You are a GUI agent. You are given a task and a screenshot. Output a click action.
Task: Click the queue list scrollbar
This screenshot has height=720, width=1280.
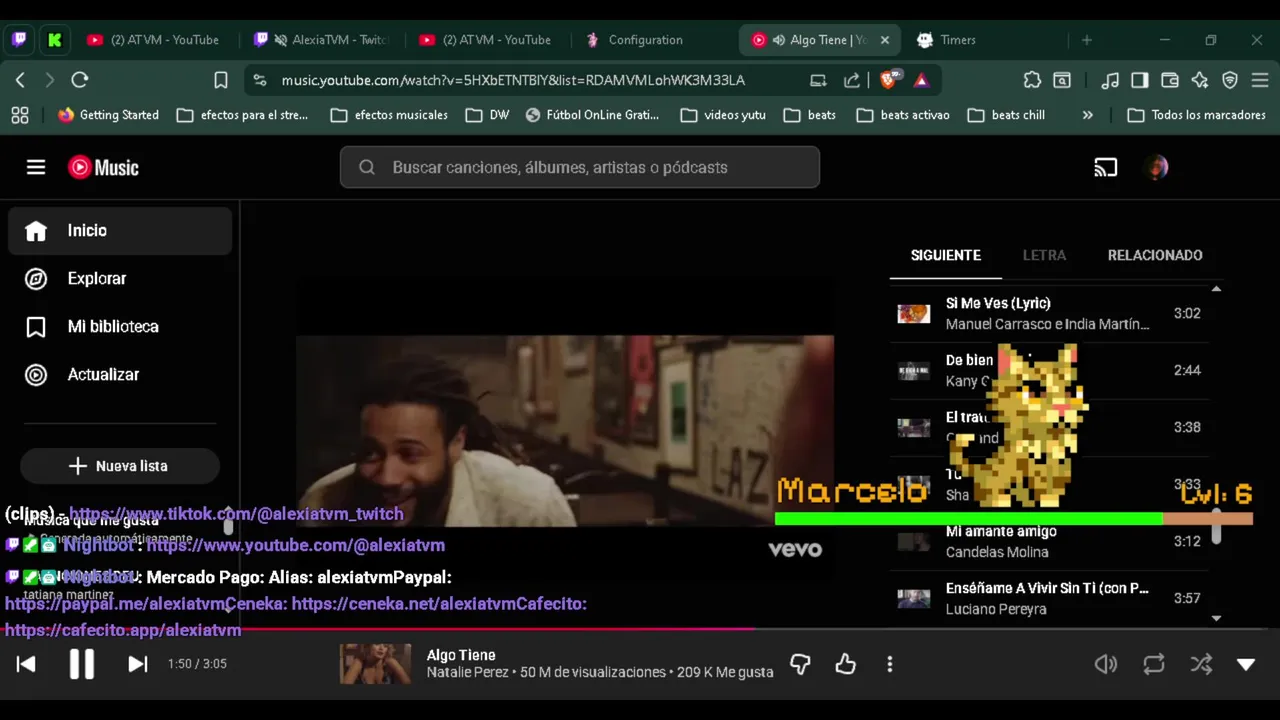[1217, 527]
